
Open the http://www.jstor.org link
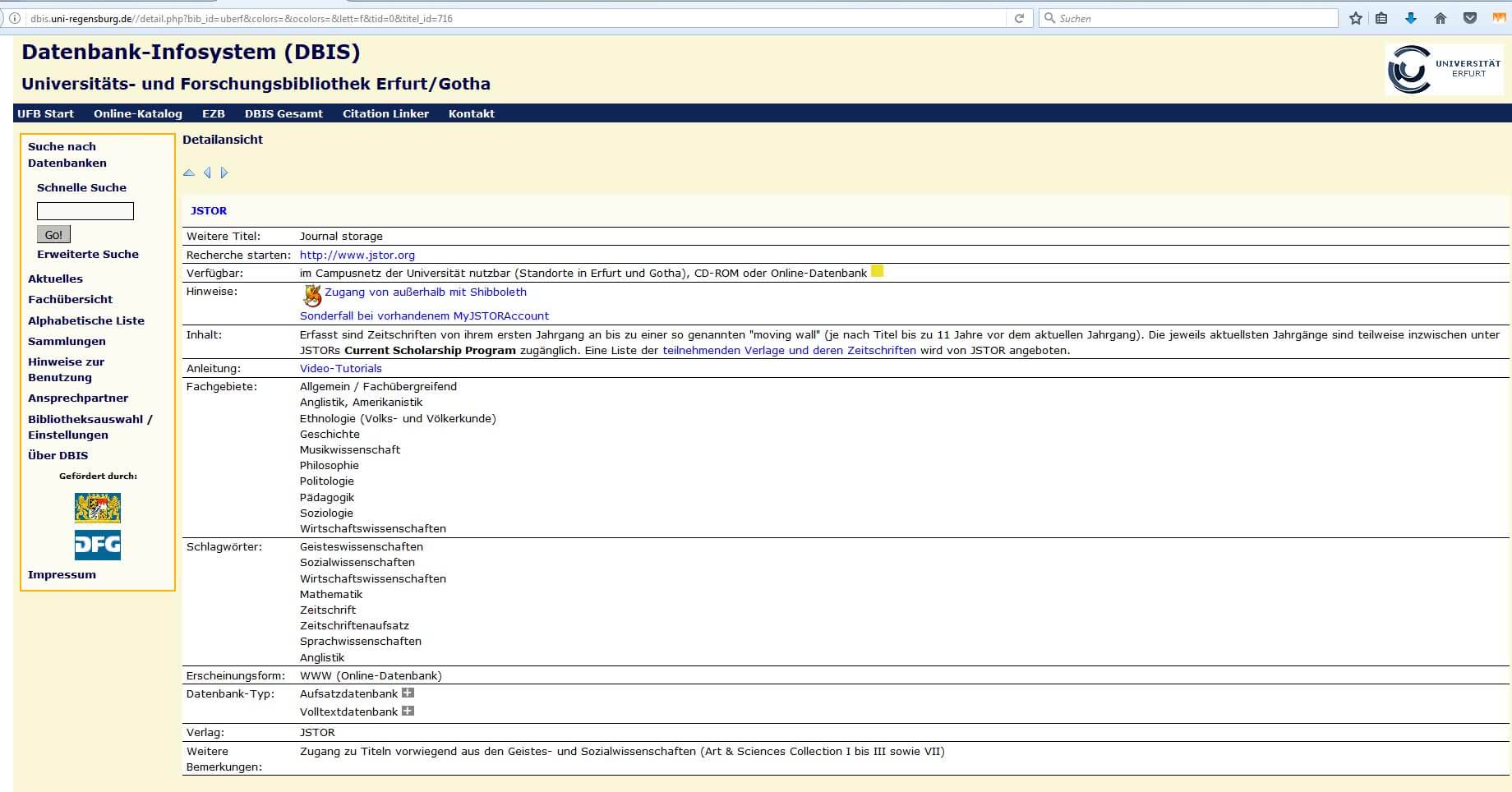click(x=357, y=255)
